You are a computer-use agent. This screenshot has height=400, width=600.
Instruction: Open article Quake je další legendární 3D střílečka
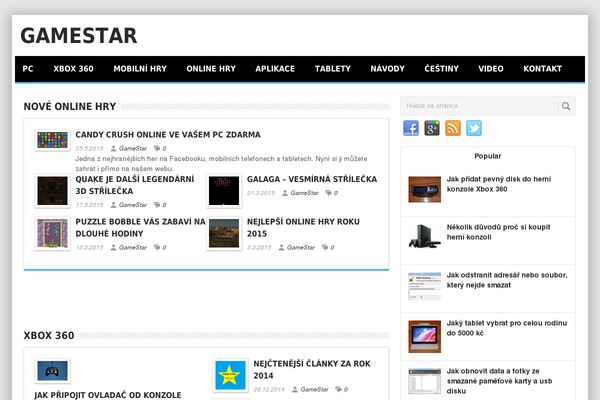click(135, 185)
